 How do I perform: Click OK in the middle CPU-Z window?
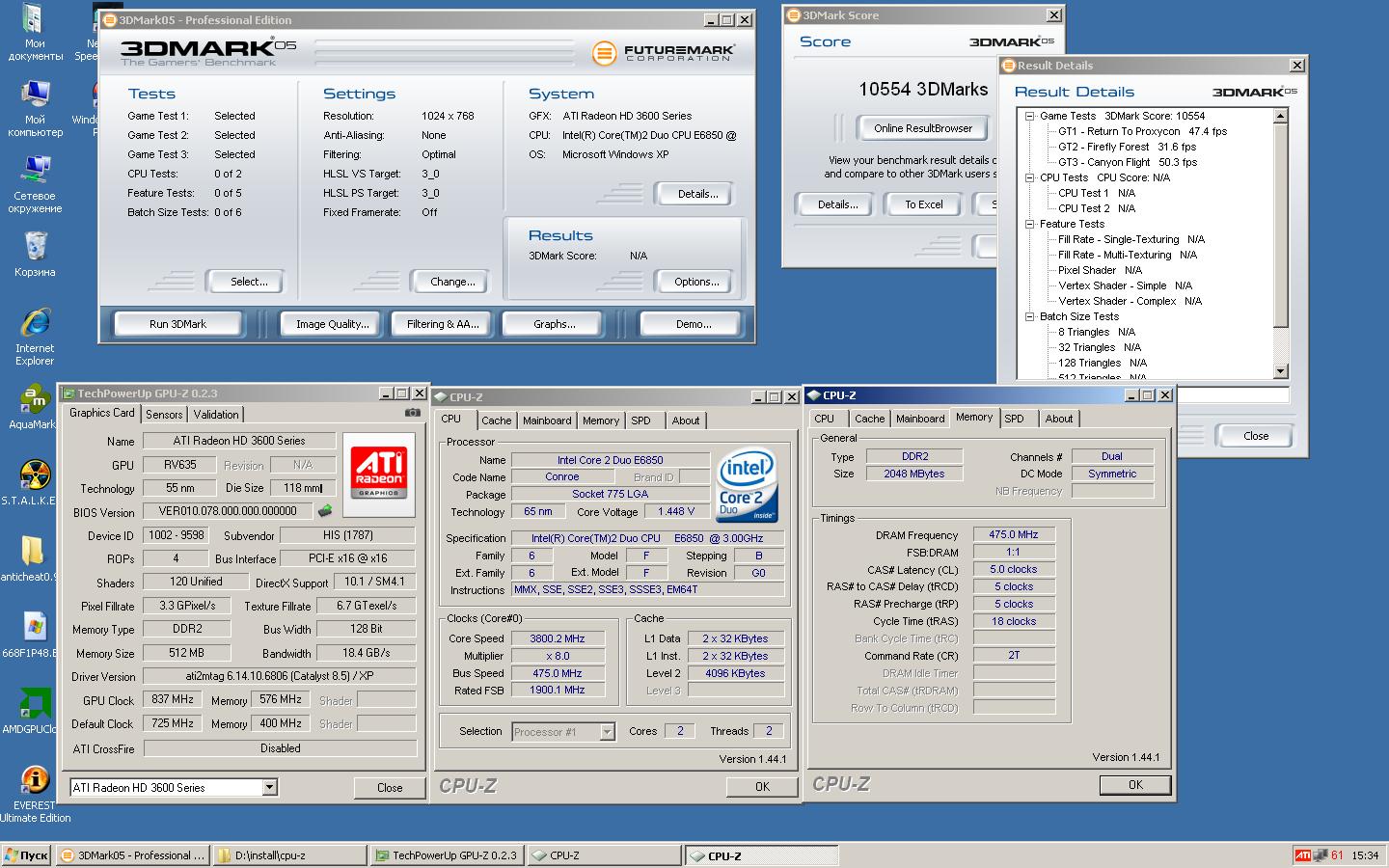[762, 787]
